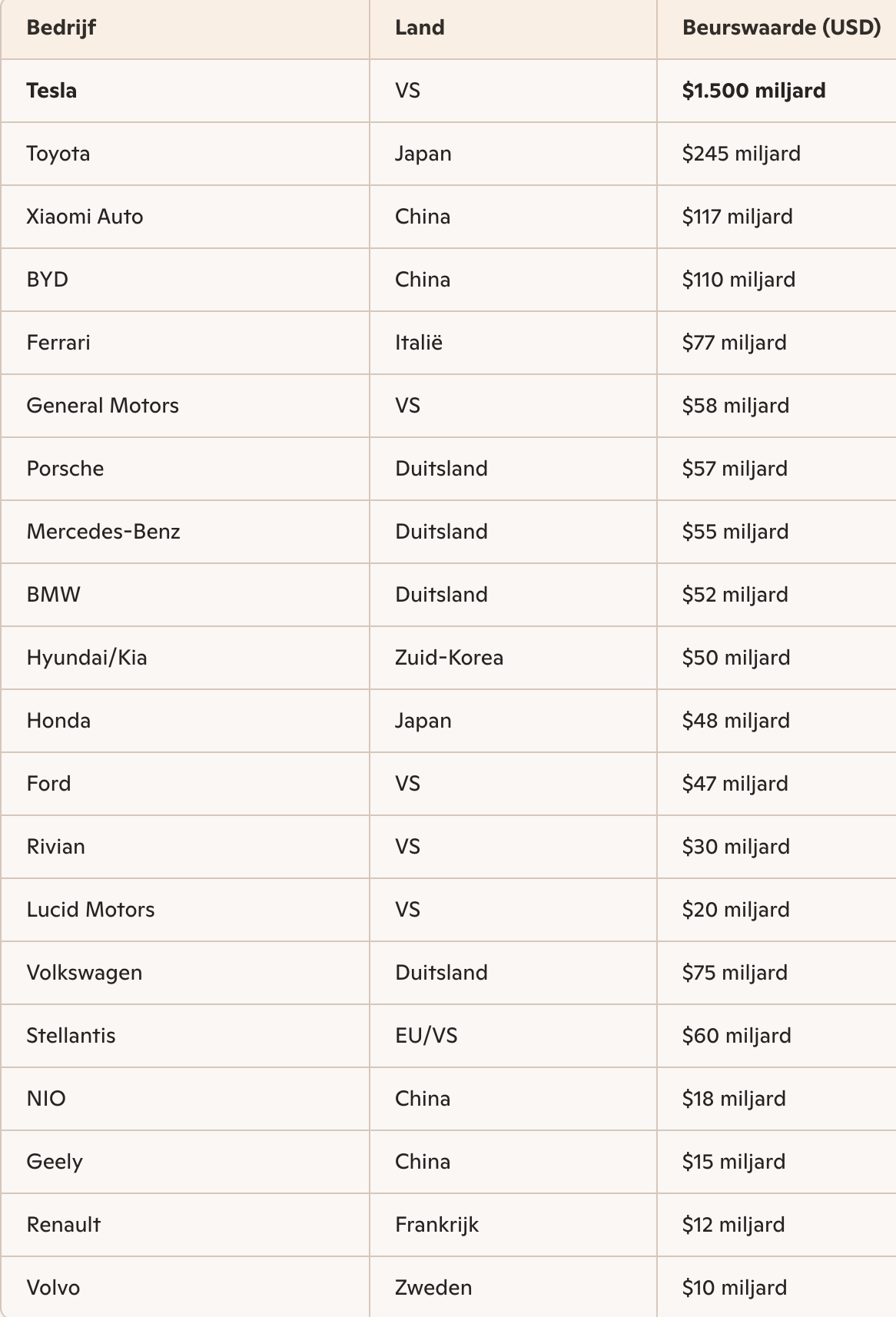The height and width of the screenshot is (1317, 896).
Task: Select Porsche's $57 miljard value
Action: (x=735, y=469)
